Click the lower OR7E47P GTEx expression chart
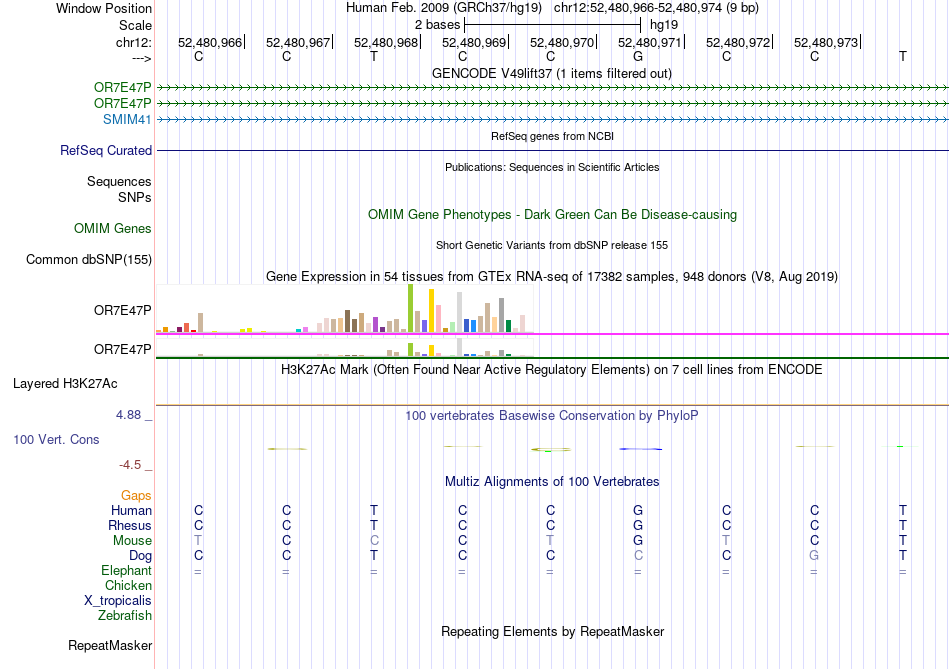 click(345, 348)
